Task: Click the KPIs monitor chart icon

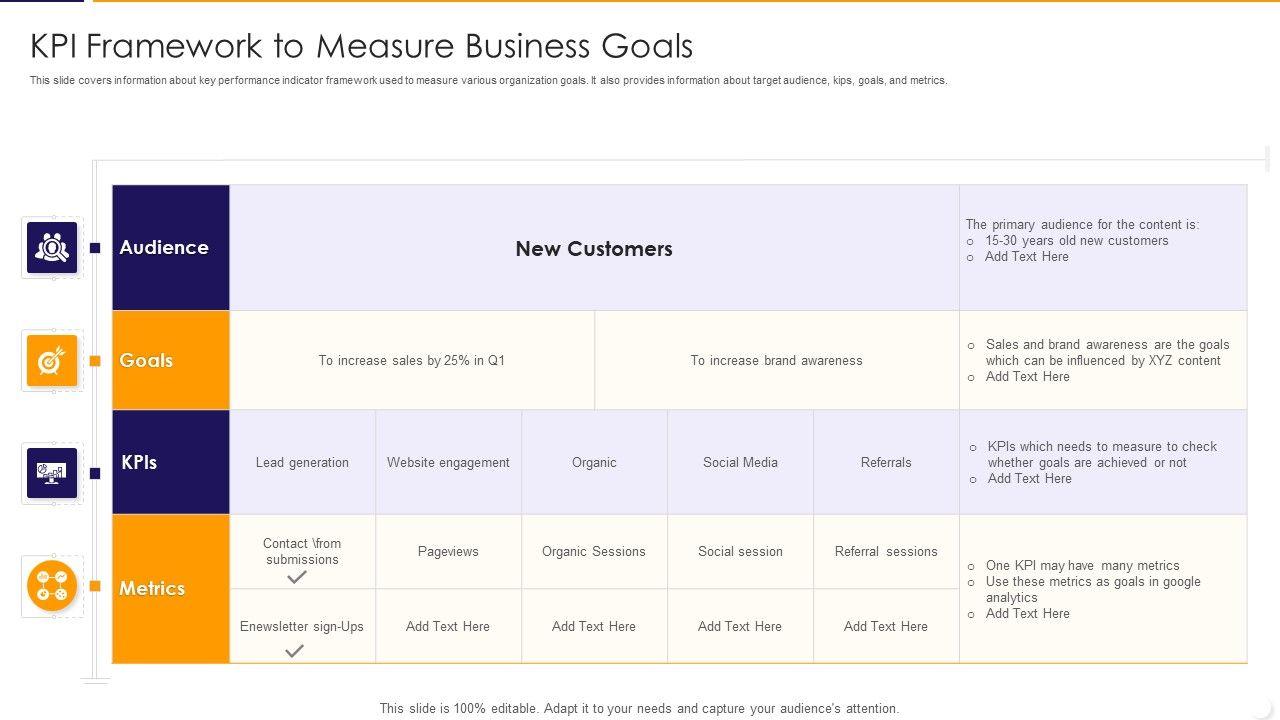Action: click(52, 473)
